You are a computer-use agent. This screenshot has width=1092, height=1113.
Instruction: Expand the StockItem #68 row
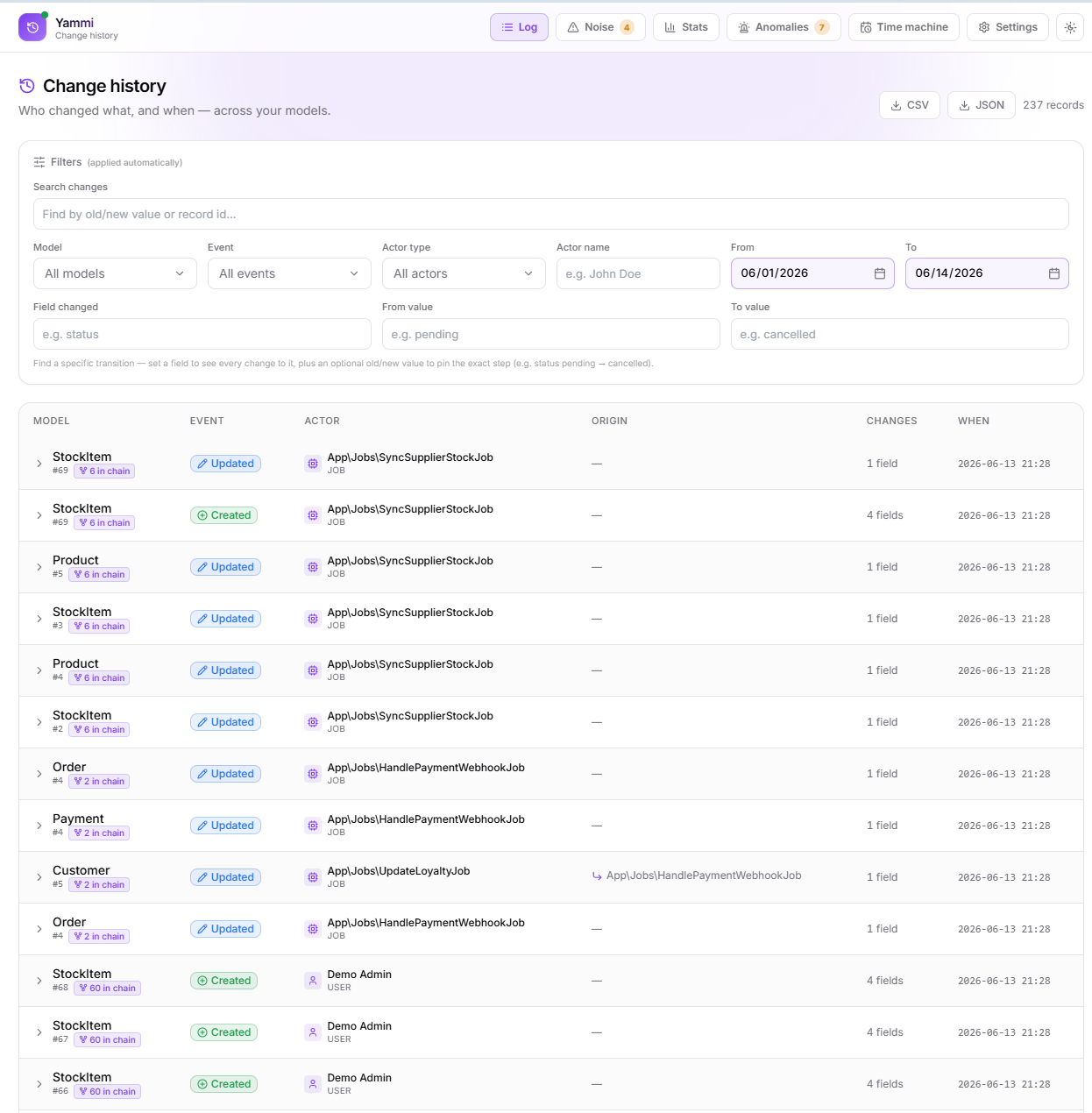click(39, 981)
